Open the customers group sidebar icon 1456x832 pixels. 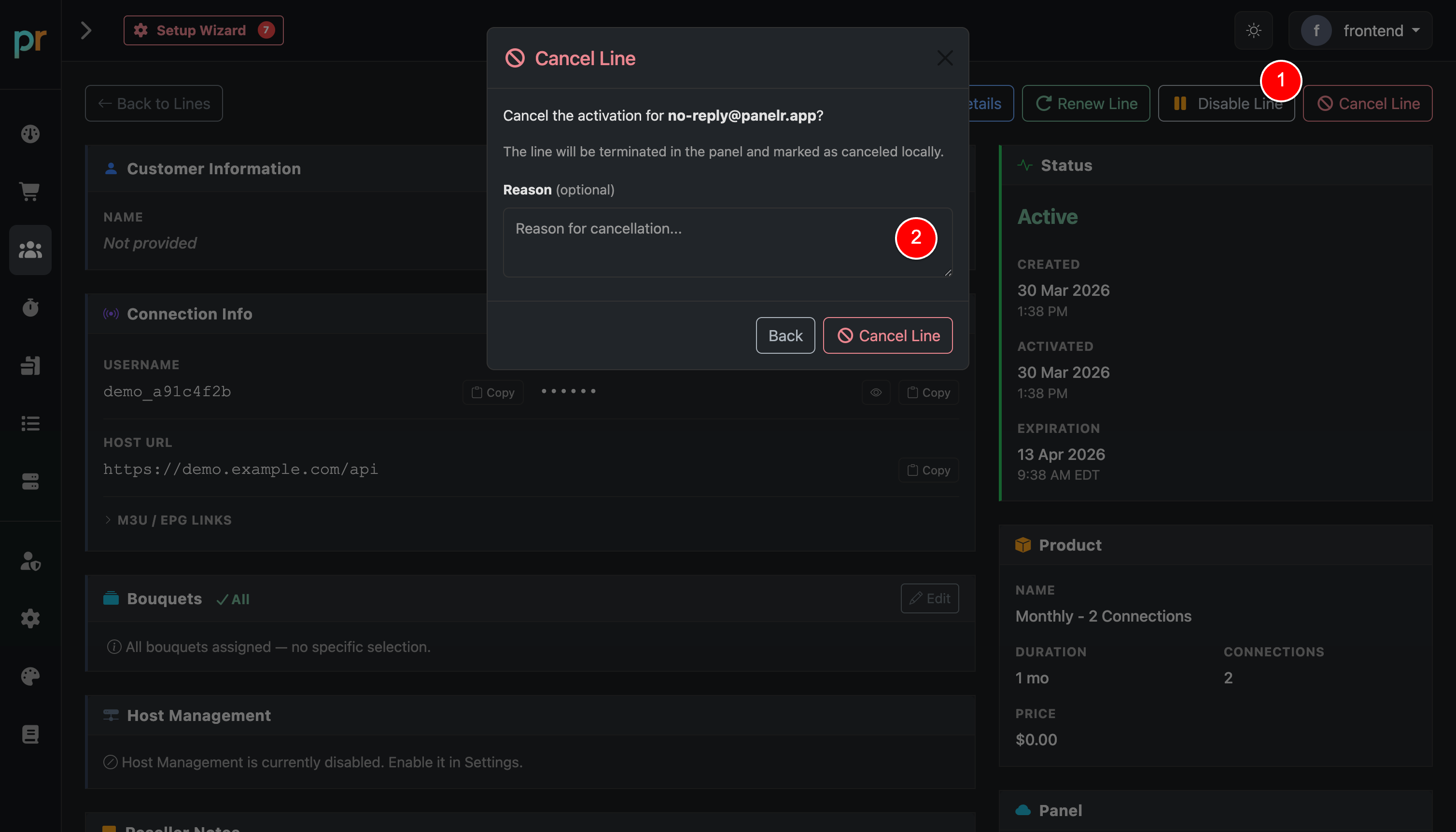[x=30, y=250]
